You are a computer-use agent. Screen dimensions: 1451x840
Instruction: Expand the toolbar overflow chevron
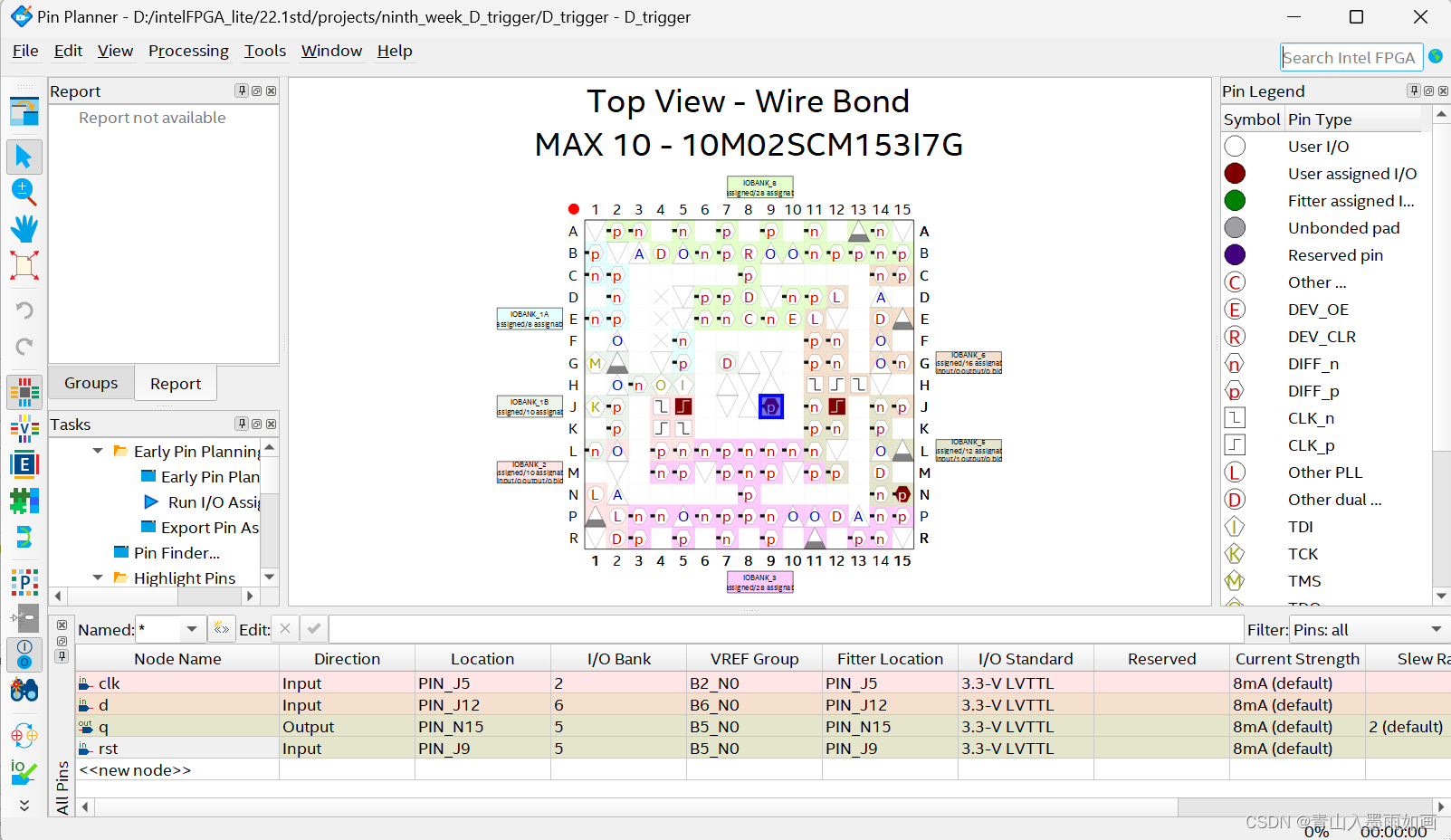click(x=24, y=805)
